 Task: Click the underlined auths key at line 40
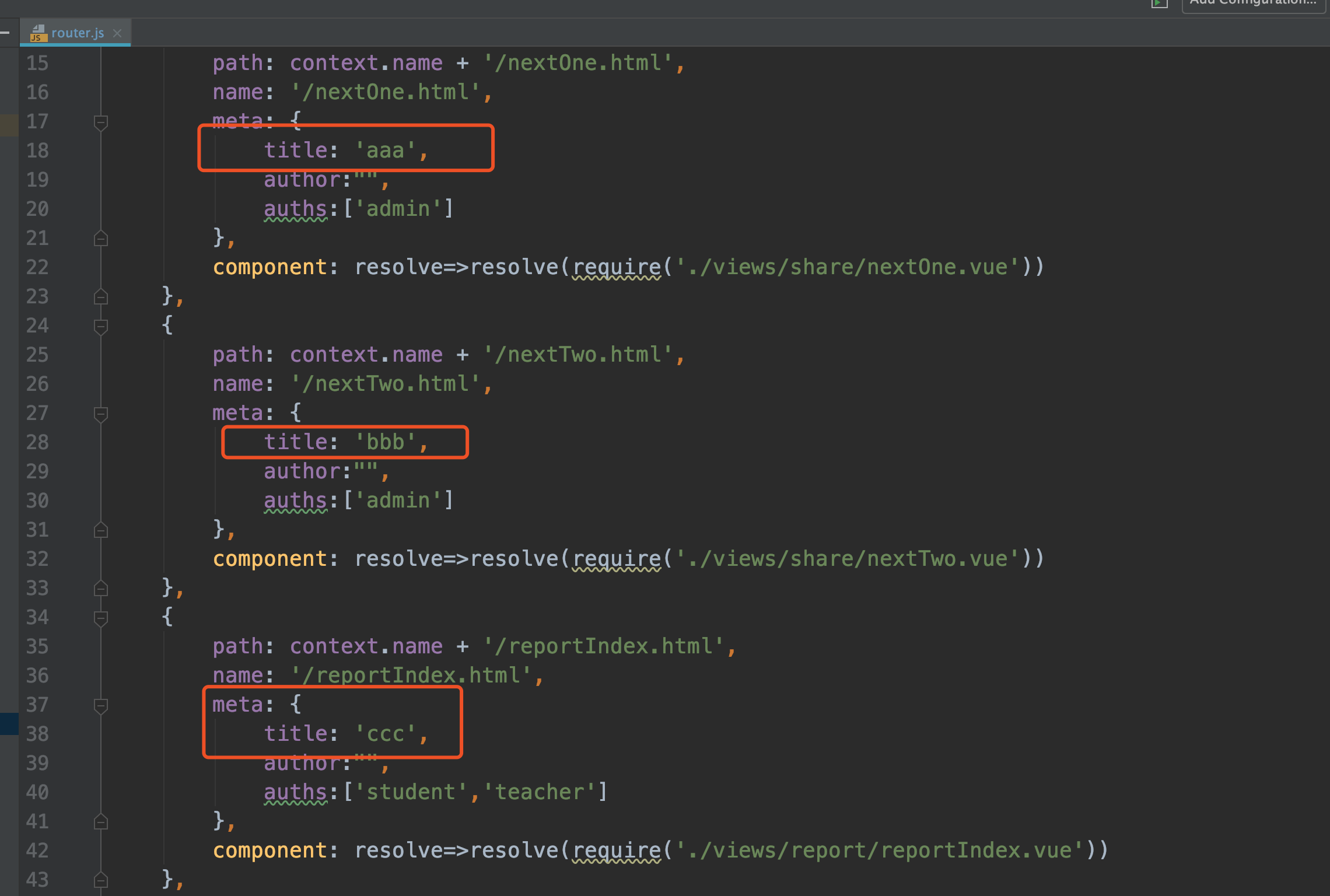(295, 792)
